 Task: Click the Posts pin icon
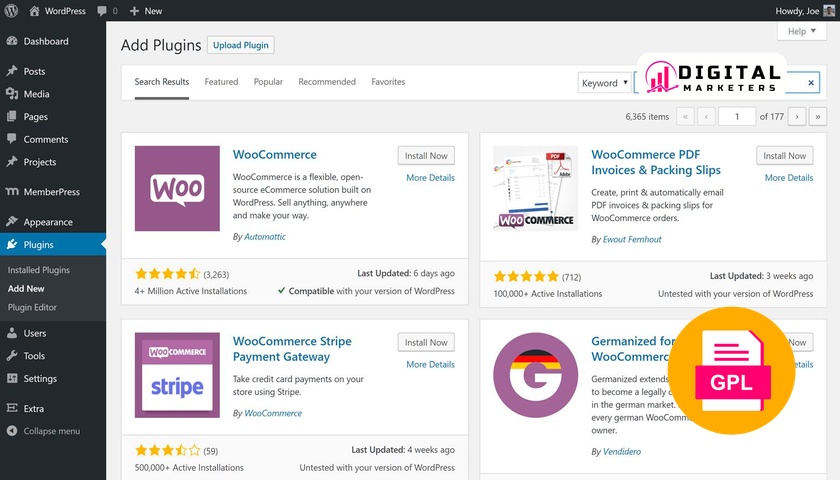point(12,71)
